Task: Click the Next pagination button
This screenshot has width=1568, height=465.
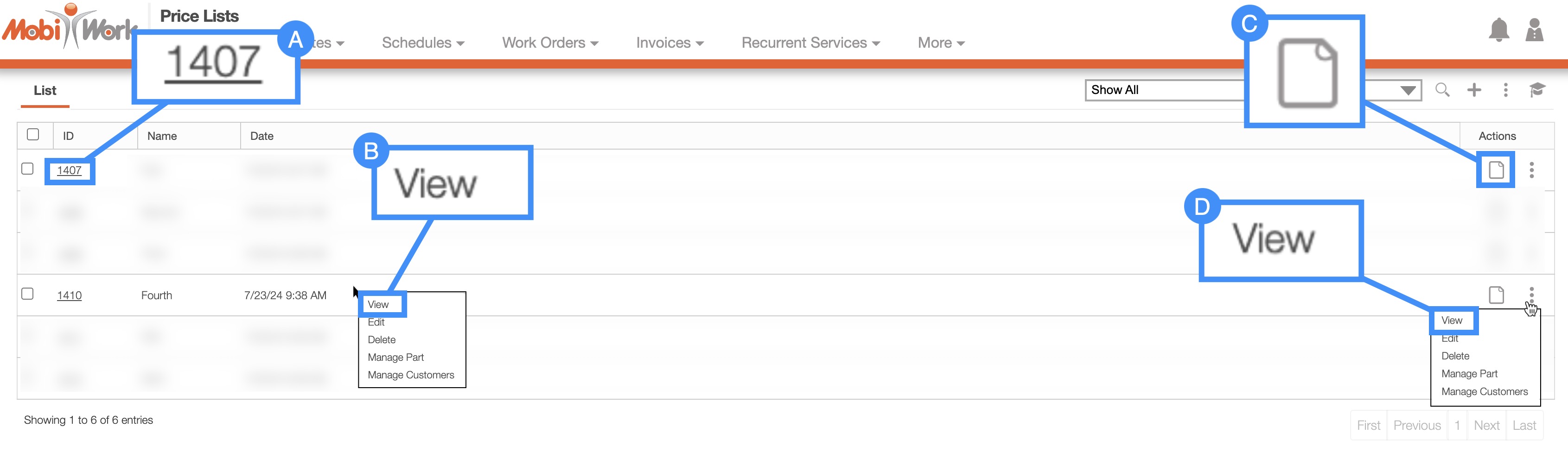Action: pos(1486,426)
